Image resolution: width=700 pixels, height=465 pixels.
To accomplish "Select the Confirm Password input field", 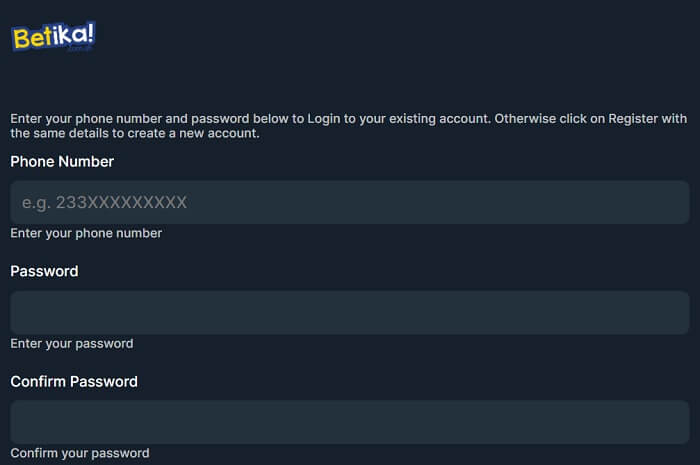I will click(349, 422).
